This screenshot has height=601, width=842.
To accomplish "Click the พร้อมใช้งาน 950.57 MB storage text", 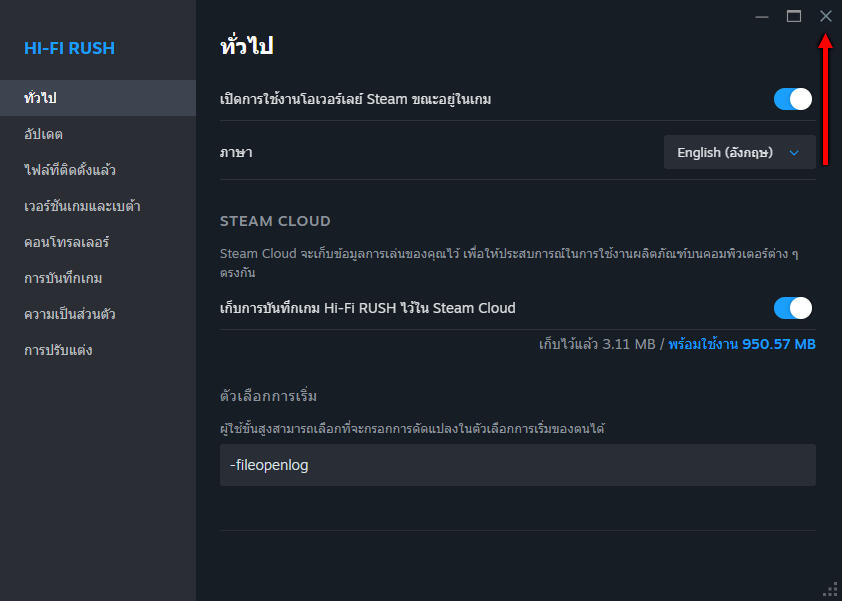I will (742, 344).
